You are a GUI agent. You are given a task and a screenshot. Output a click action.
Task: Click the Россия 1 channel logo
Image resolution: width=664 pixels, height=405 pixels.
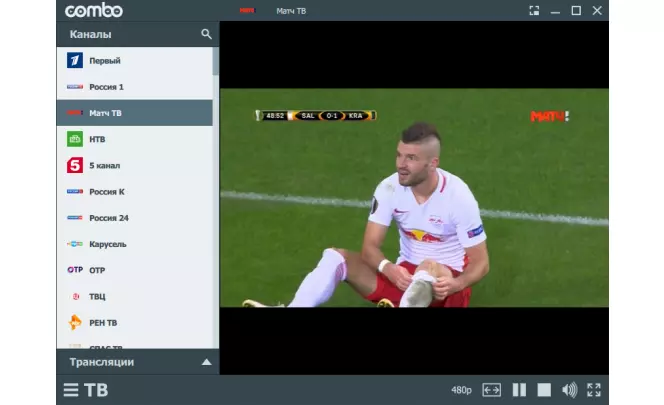click(x=75, y=86)
